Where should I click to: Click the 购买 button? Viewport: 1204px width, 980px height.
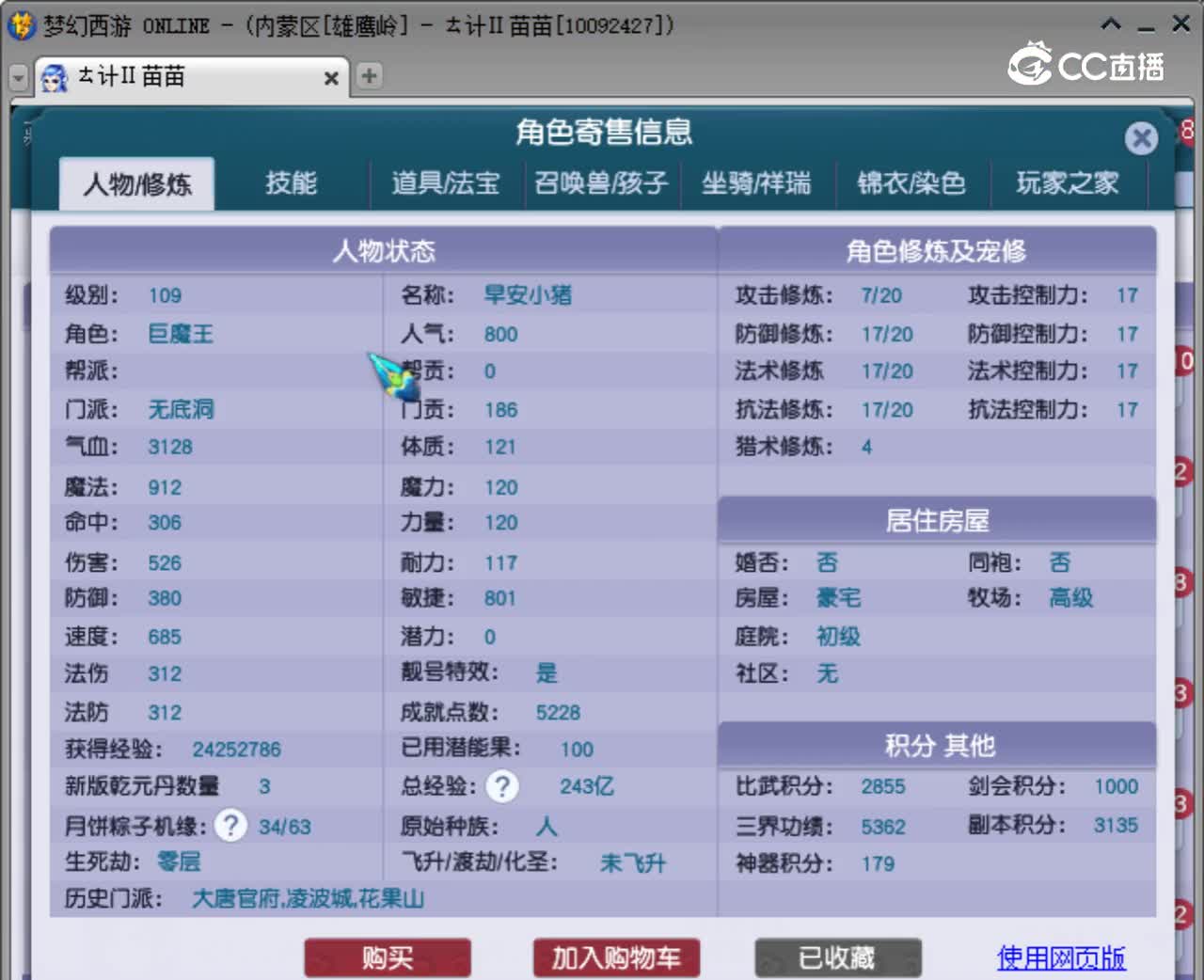388,957
